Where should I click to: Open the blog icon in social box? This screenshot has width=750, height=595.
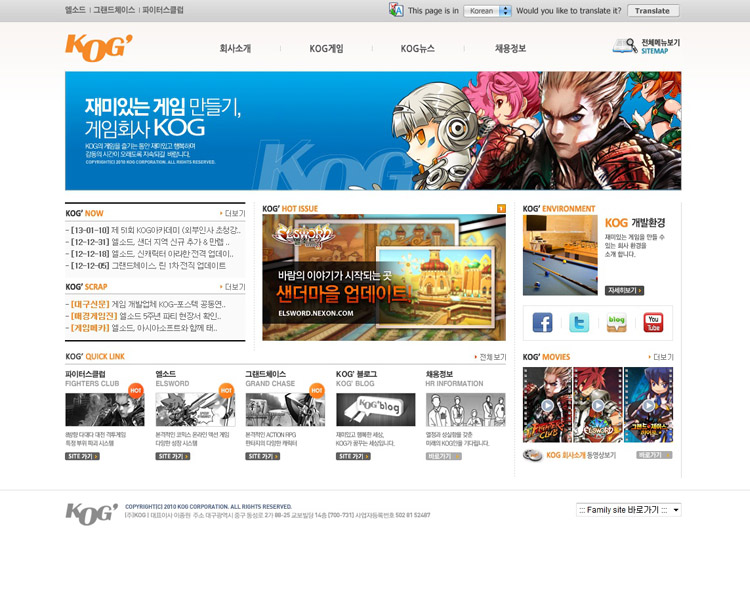coord(616,322)
